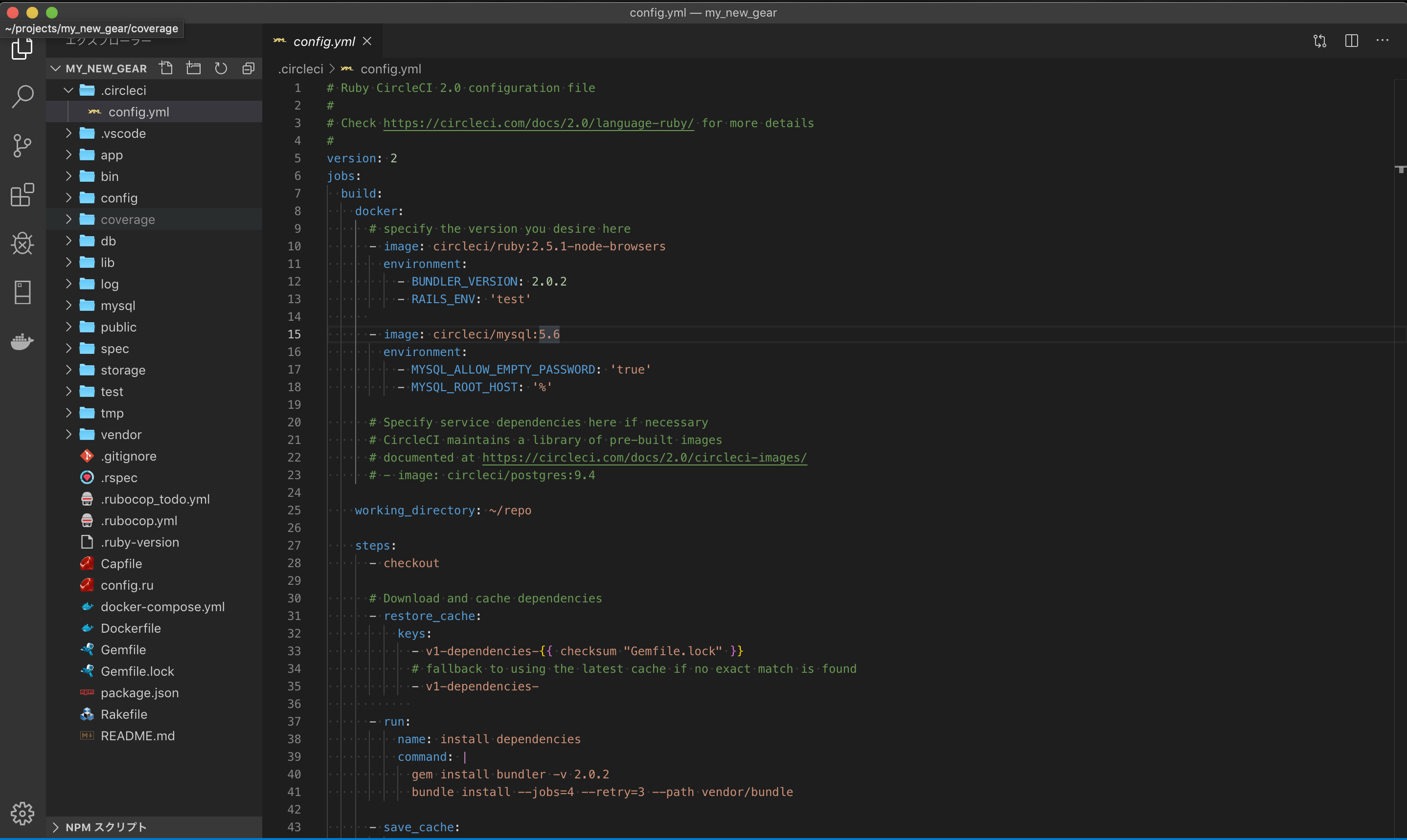Click the 'restore_cache' key in the editor
Viewport: 1407px width, 840px height.
click(x=429, y=616)
